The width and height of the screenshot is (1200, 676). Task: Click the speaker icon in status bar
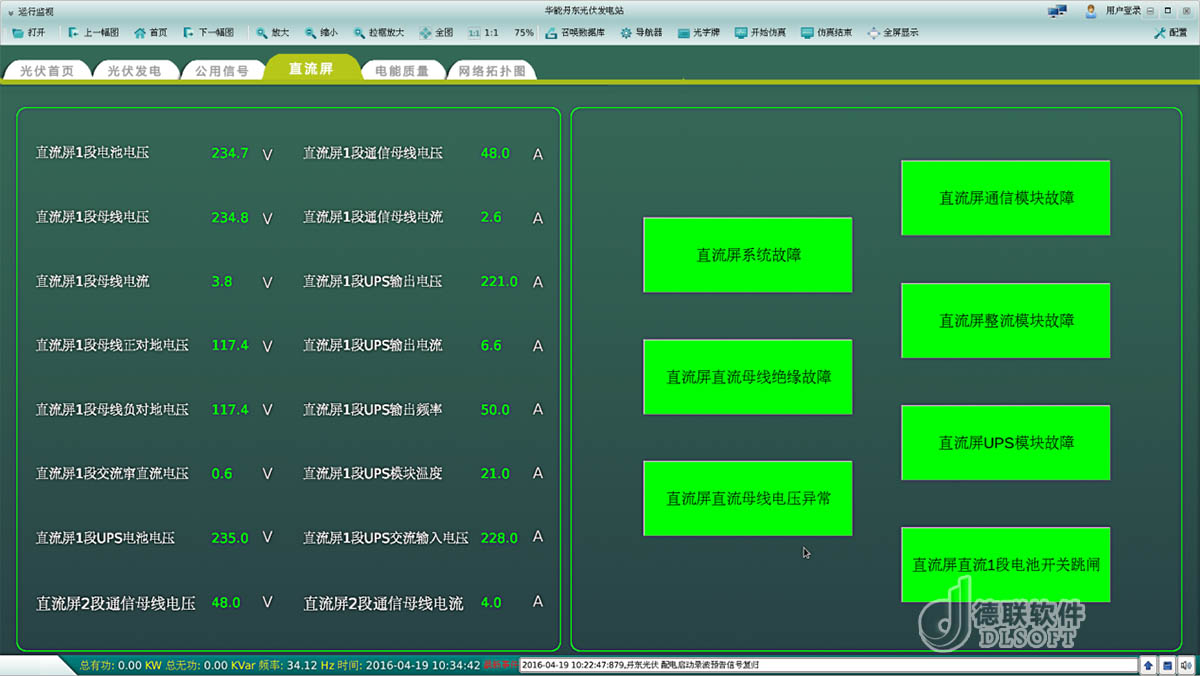click(x=1186, y=665)
